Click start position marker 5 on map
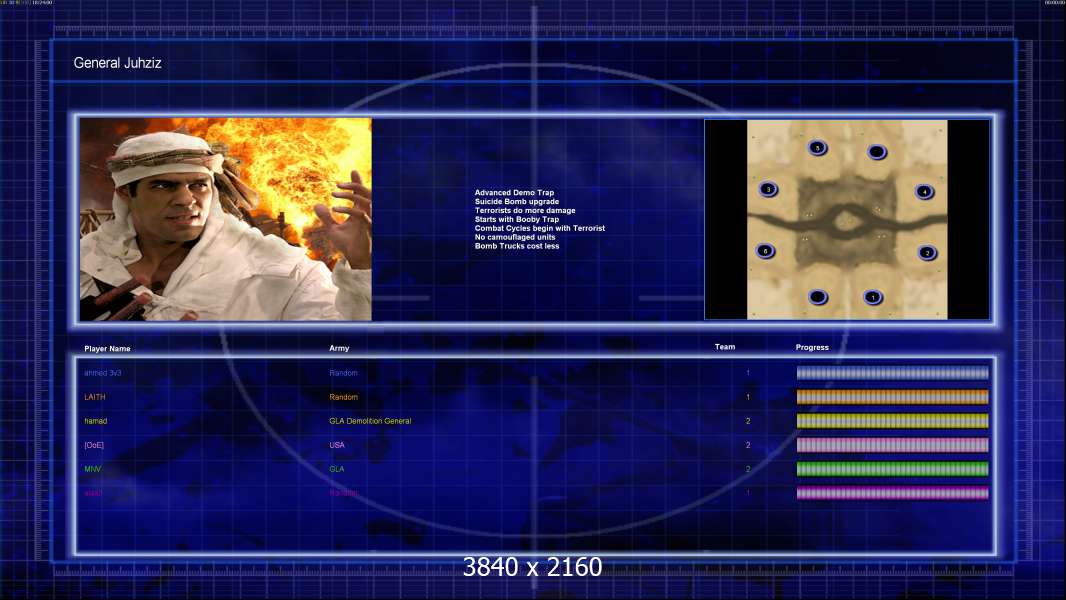The height and width of the screenshot is (600, 1066). [817, 147]
